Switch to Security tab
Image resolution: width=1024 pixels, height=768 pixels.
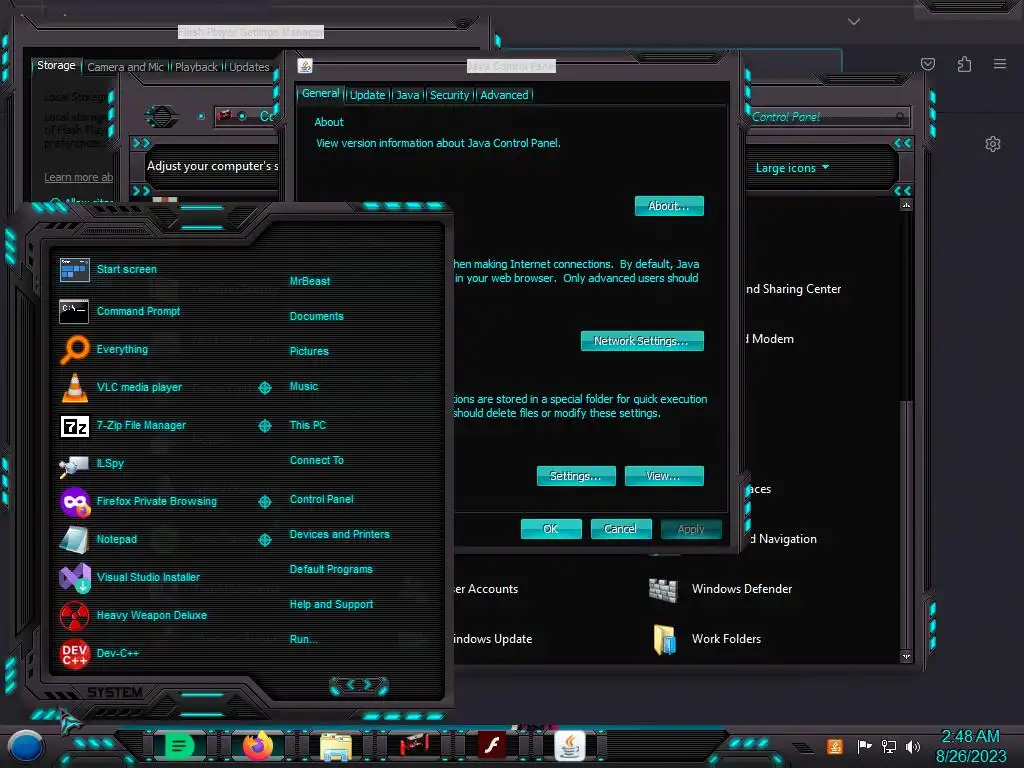(449, 95)
